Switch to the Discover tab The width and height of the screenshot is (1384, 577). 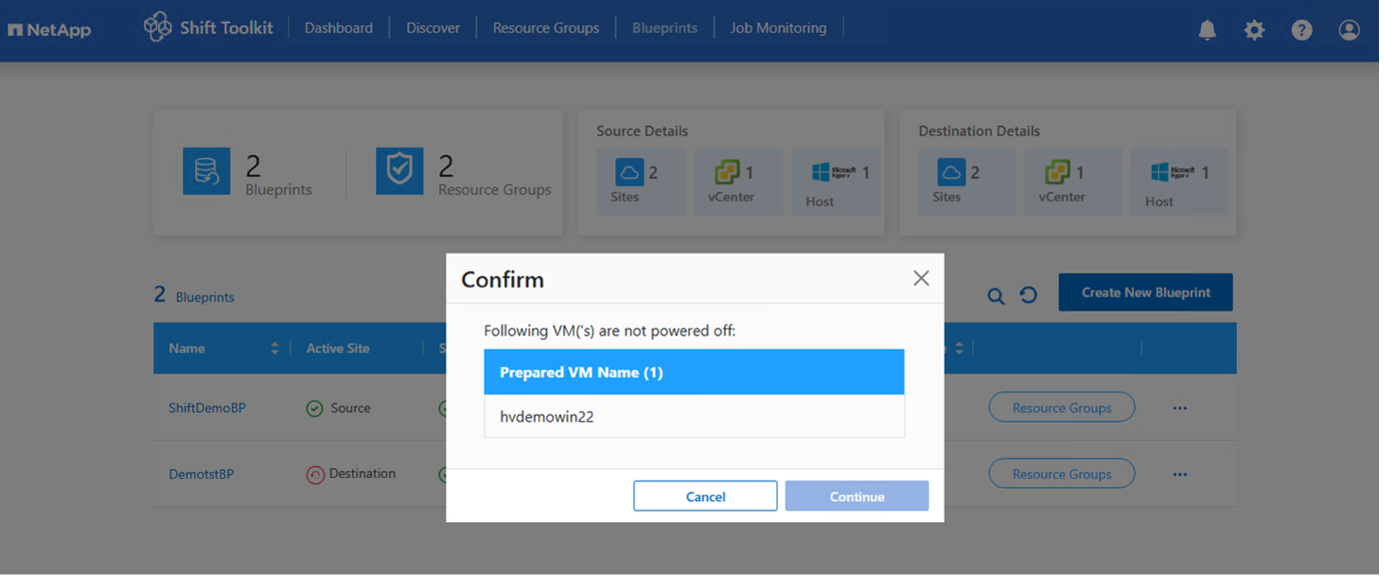(x=432, y=28)
